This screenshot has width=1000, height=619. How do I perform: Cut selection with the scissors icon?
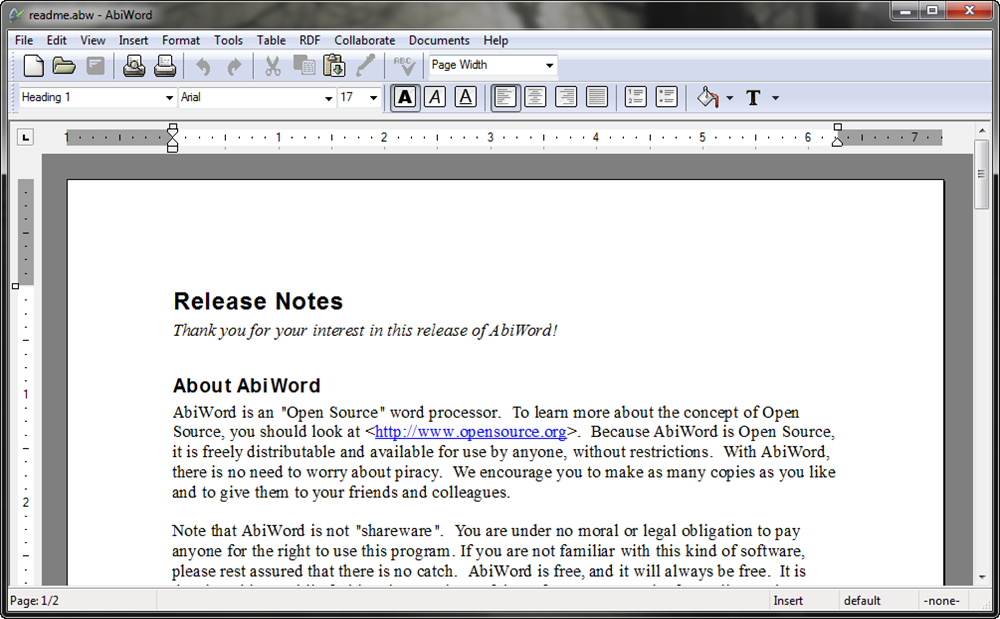point(273,66)
